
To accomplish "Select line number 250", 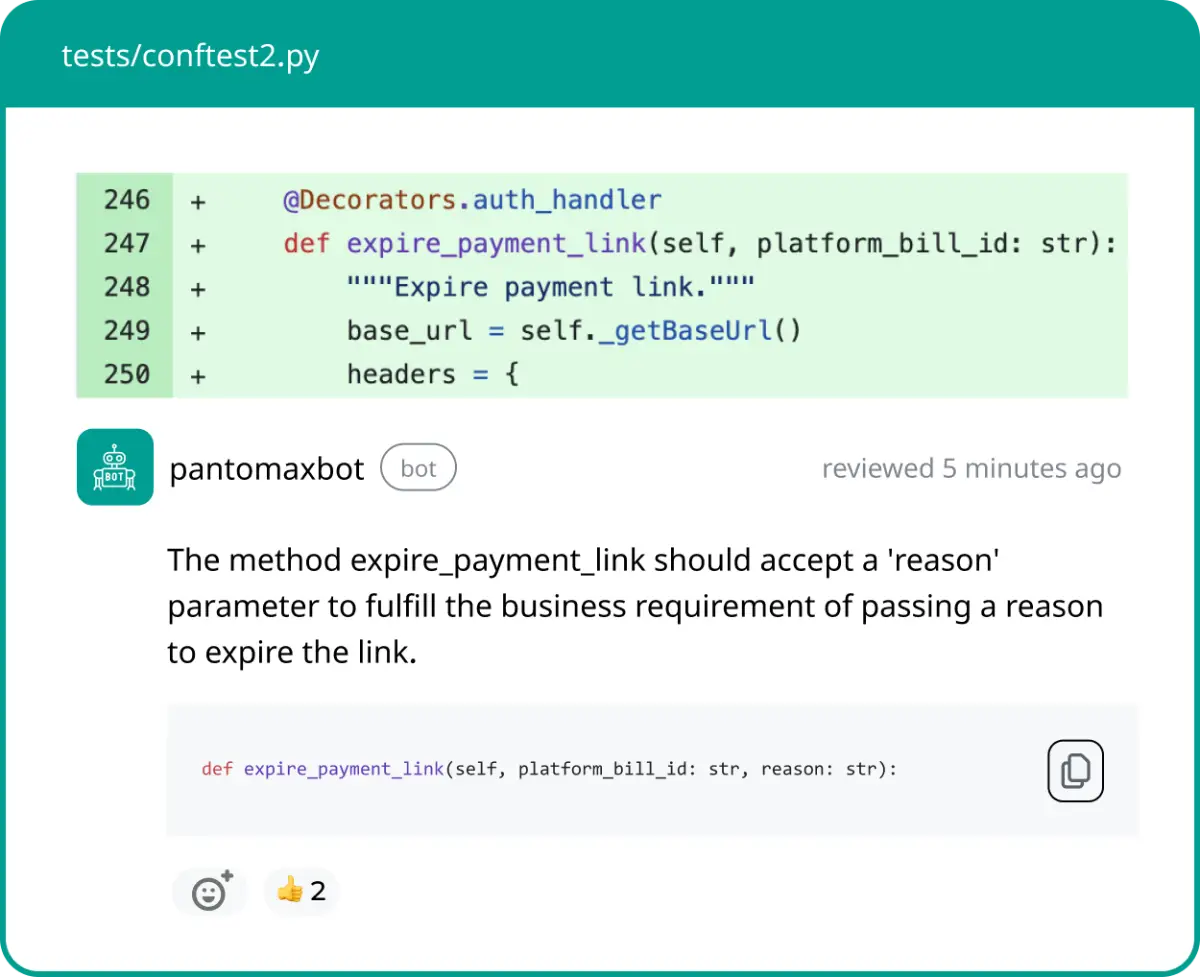I will (x=127, y=374).
